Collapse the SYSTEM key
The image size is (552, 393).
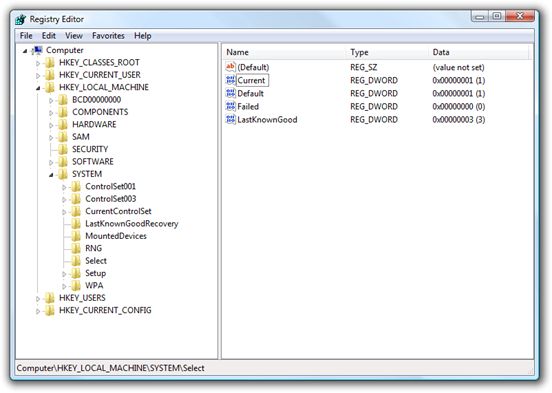click(x=51, y=175)
